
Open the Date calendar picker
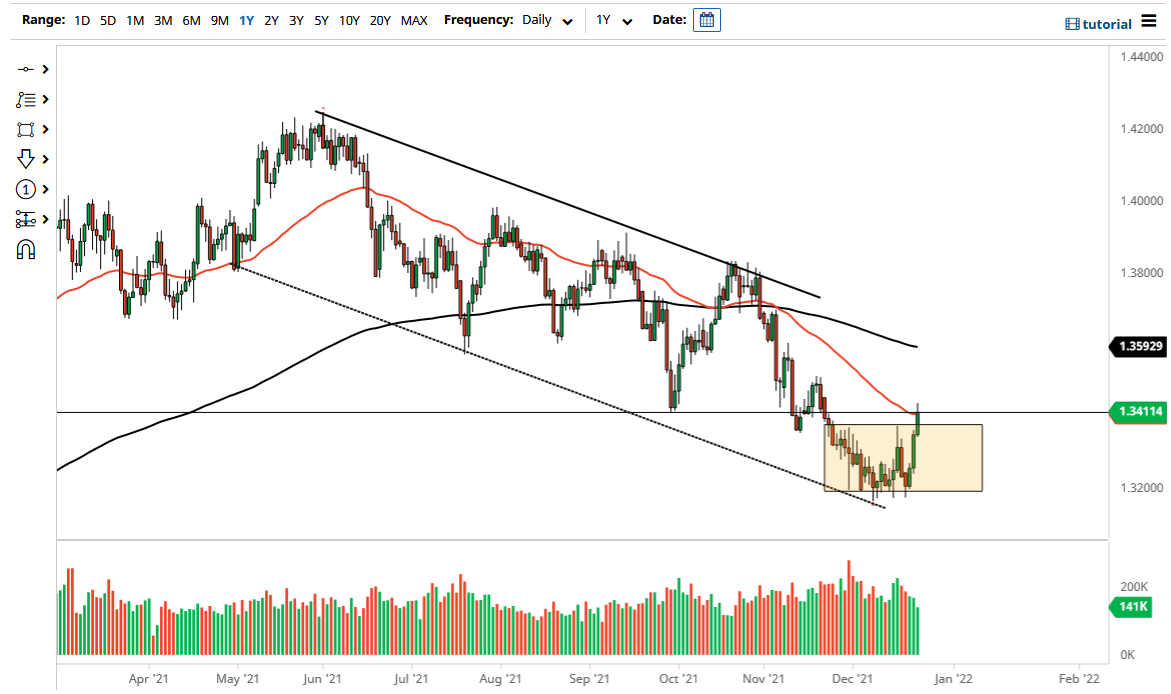click(707, 19)
